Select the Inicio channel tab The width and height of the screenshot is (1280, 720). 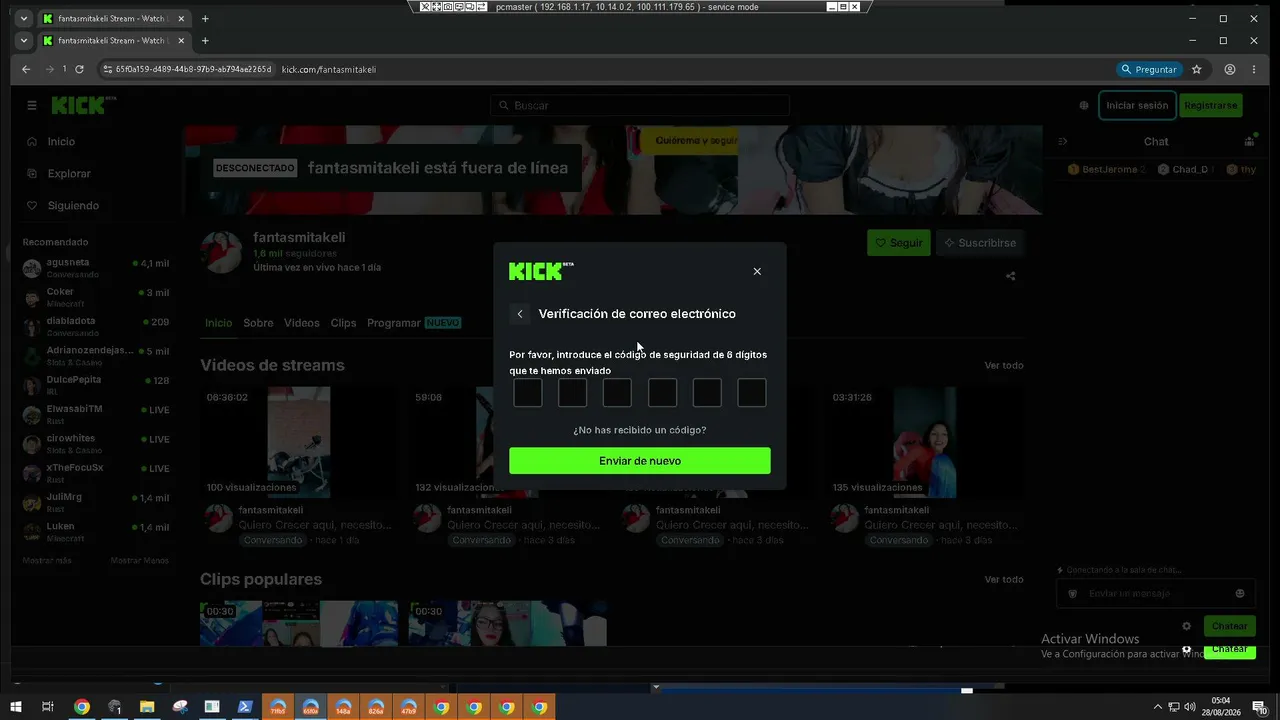click(x=218, y=323)
